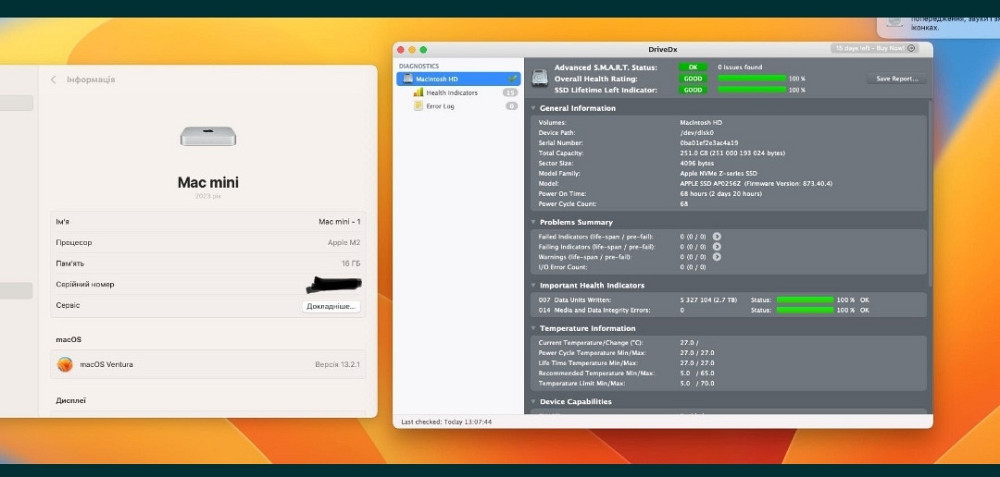Click the Overall Health Rating green progress bar
This screenshot has width=1000, height=477.
pyautogui.click(x=752, y=78)
